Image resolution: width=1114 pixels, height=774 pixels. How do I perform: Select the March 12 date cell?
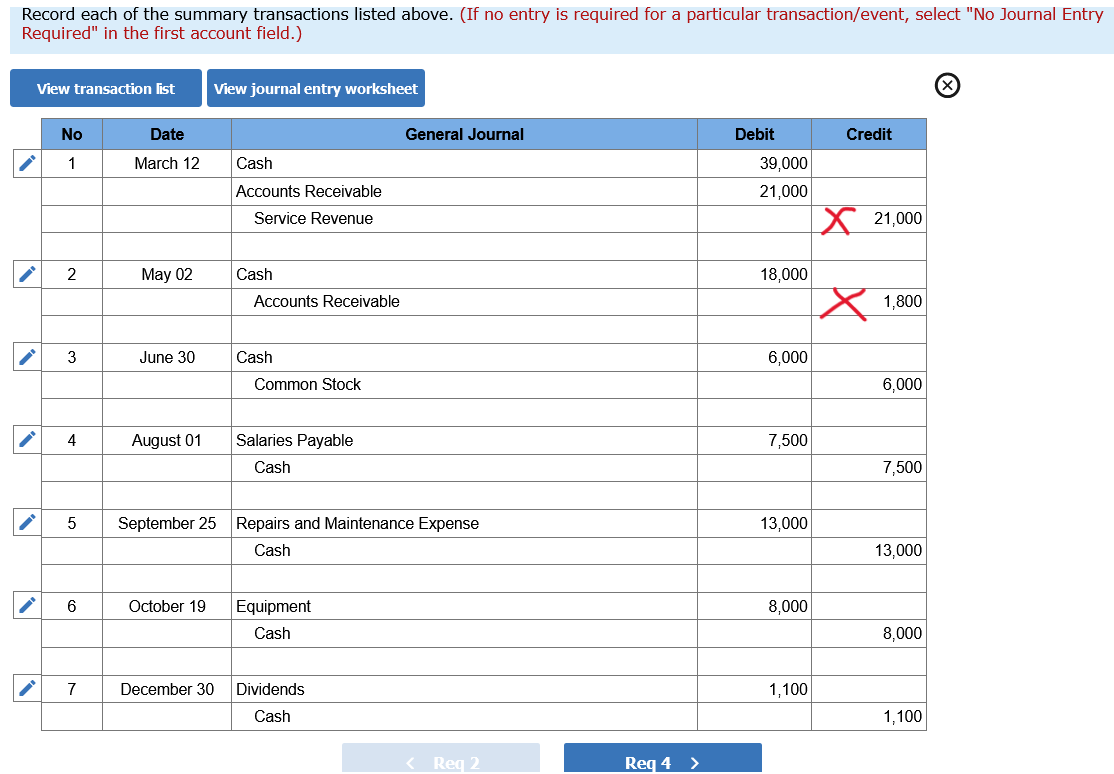(x=167, y=163)
